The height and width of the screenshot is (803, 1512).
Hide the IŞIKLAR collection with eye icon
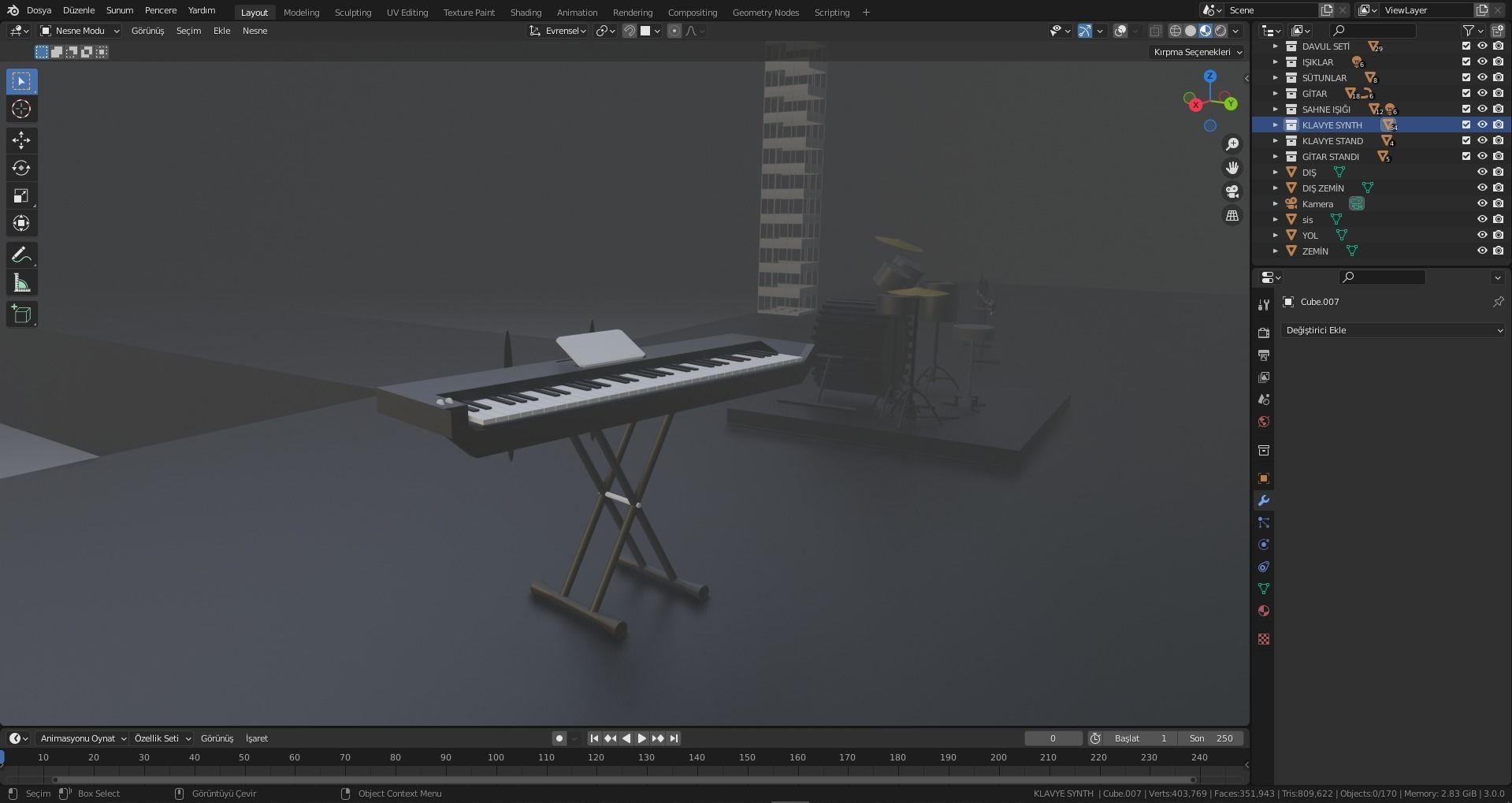[x=1482, y=62]
